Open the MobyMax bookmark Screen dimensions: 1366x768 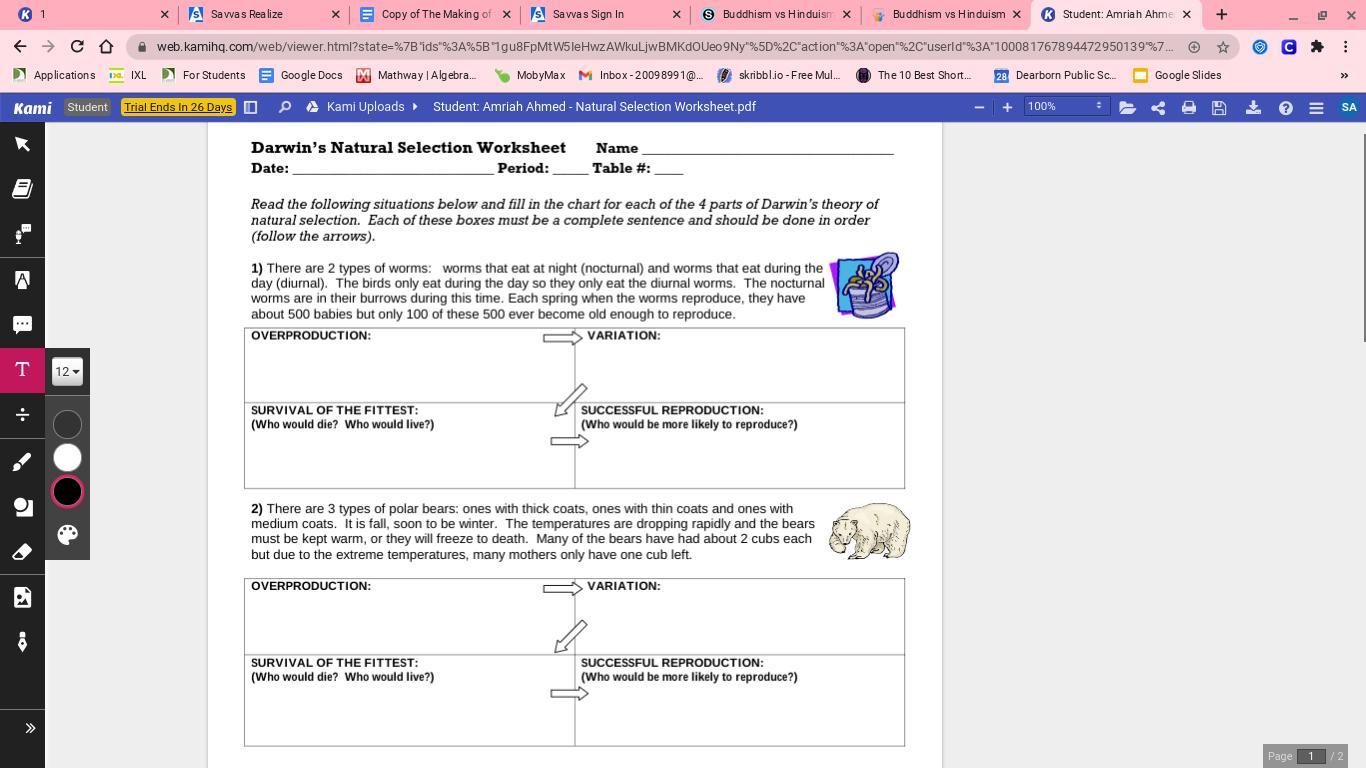click(531, 75)
